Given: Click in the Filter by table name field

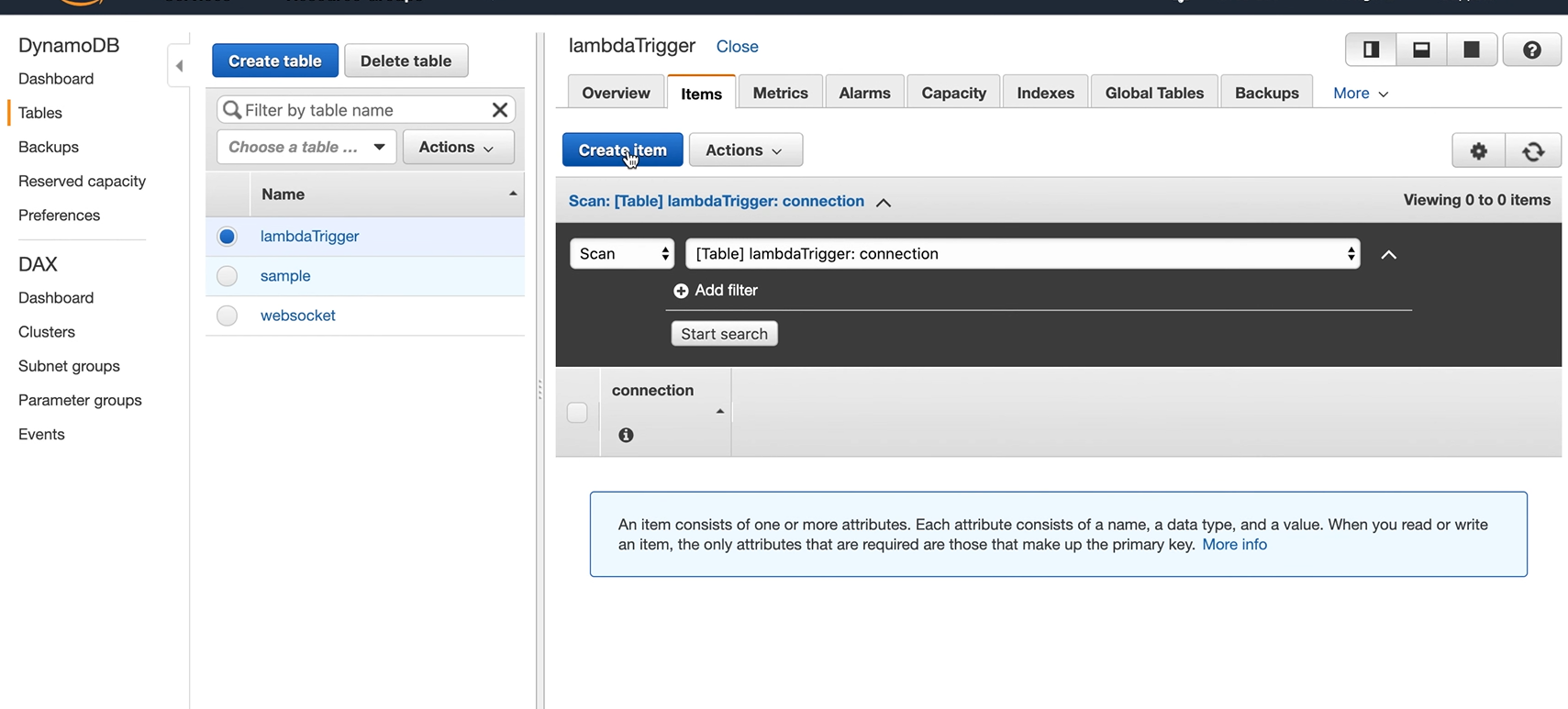Looking at the screenshot, I should tap(362, 110).
